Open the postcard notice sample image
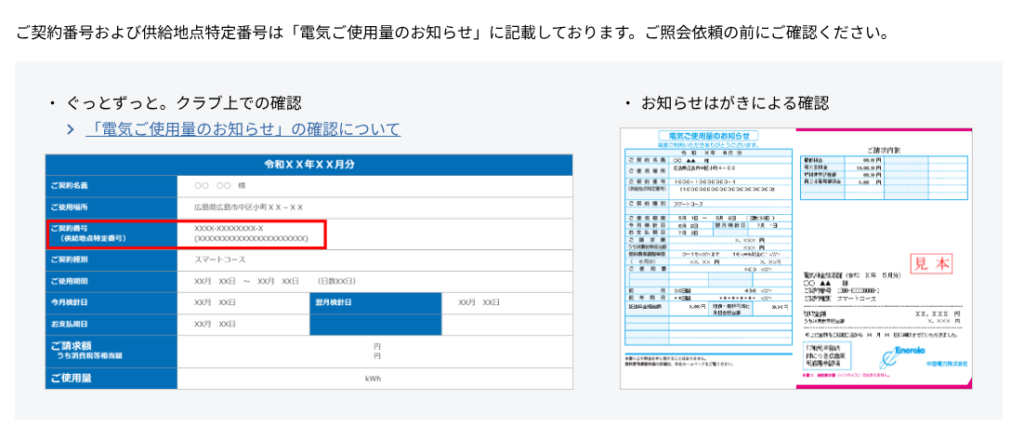 tap(797, 258)
